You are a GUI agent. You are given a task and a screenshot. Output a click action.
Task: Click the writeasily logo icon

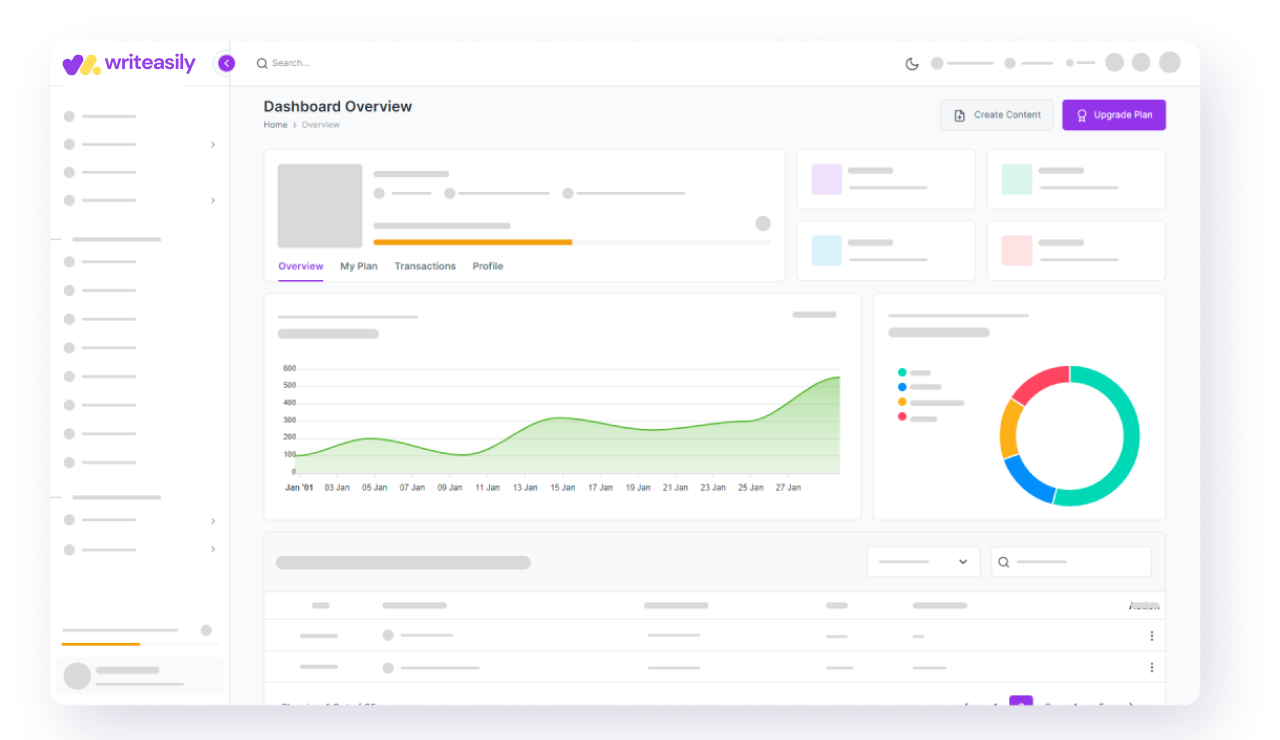tap(81, 64)
